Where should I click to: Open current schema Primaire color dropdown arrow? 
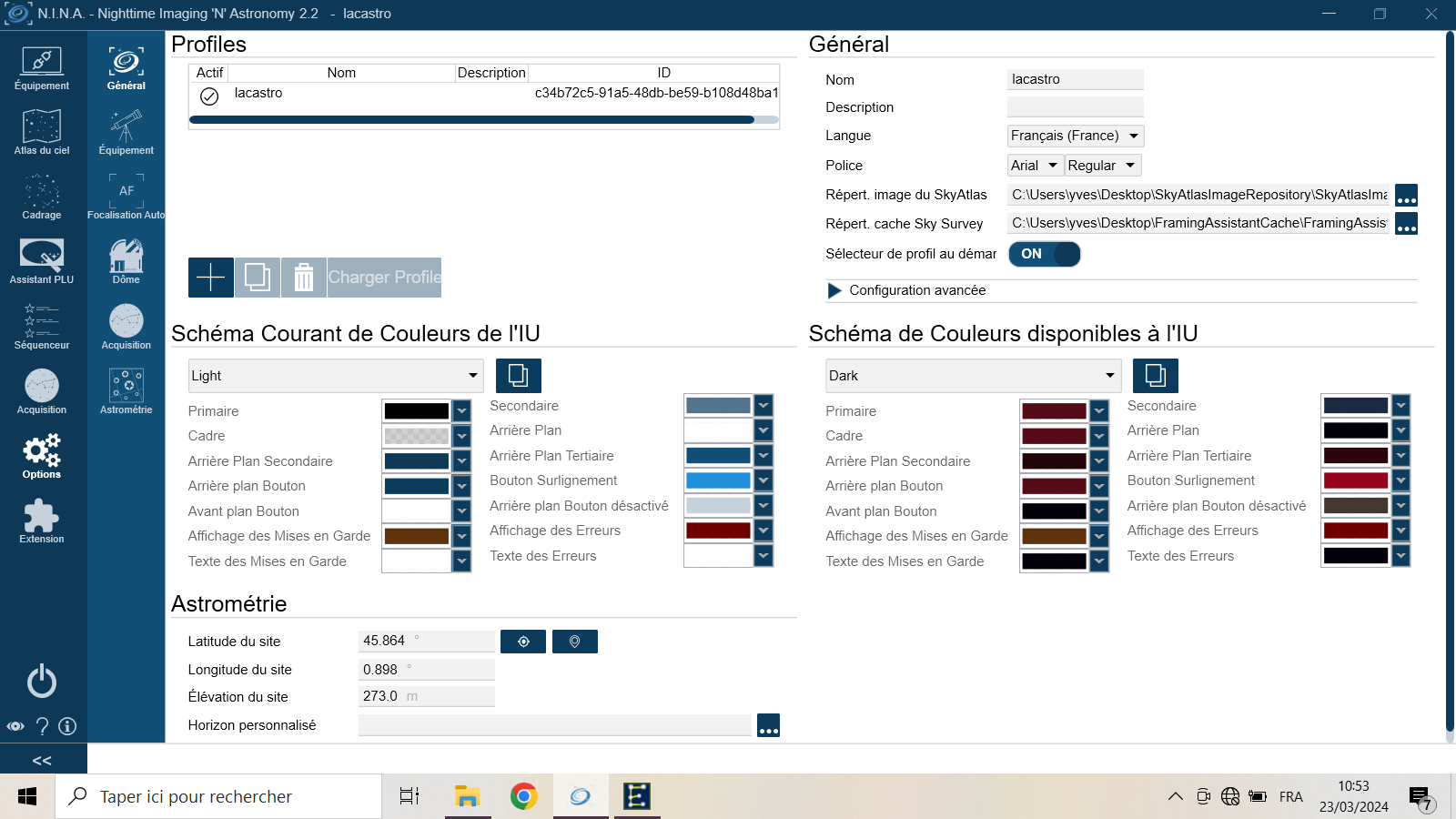[462, 411]
